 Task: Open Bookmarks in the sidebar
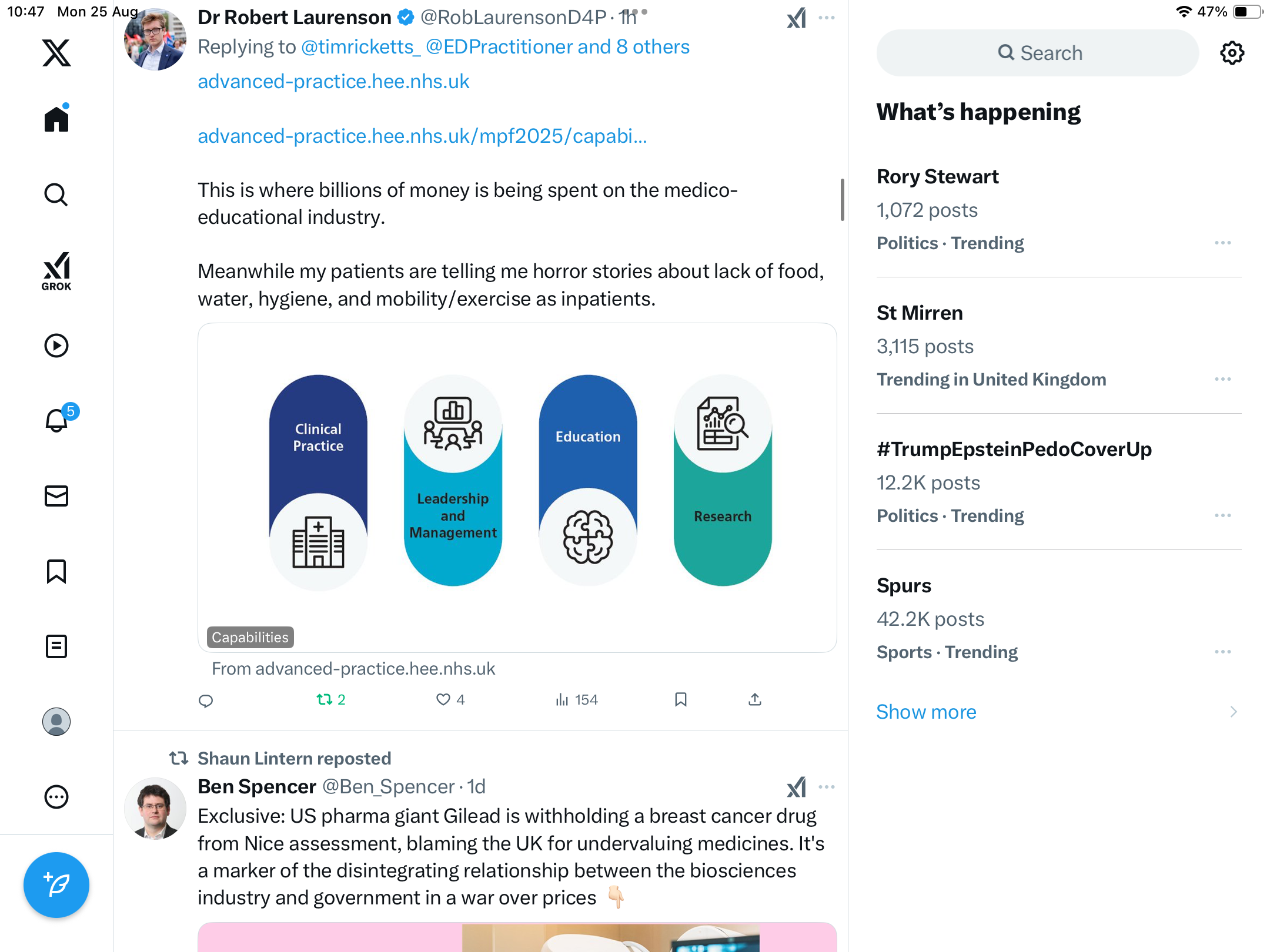(x=56, y=571)
